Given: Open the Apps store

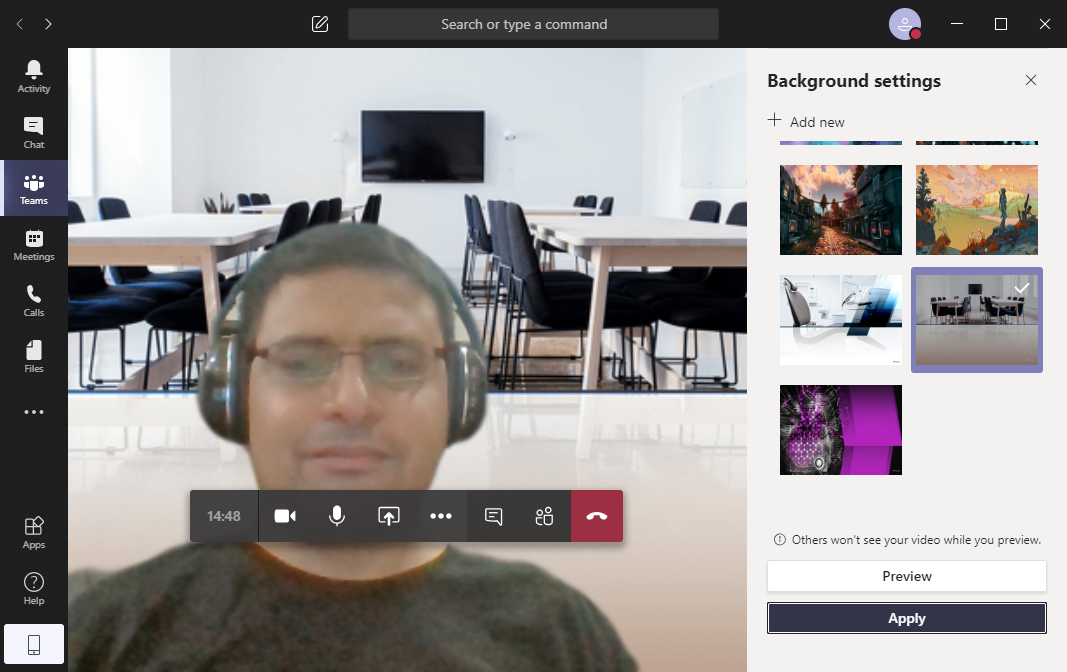Looking at the screenshot, I should [x=34, y=532].
